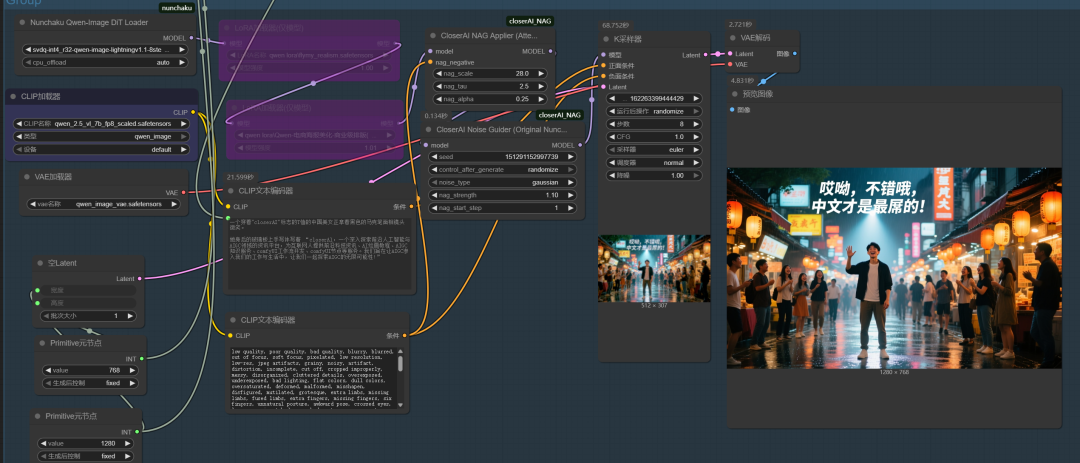Open the 设备 default dropdown
This screenshot has height=463, width=1080.
pyautogui.click(x=101, y=149)
